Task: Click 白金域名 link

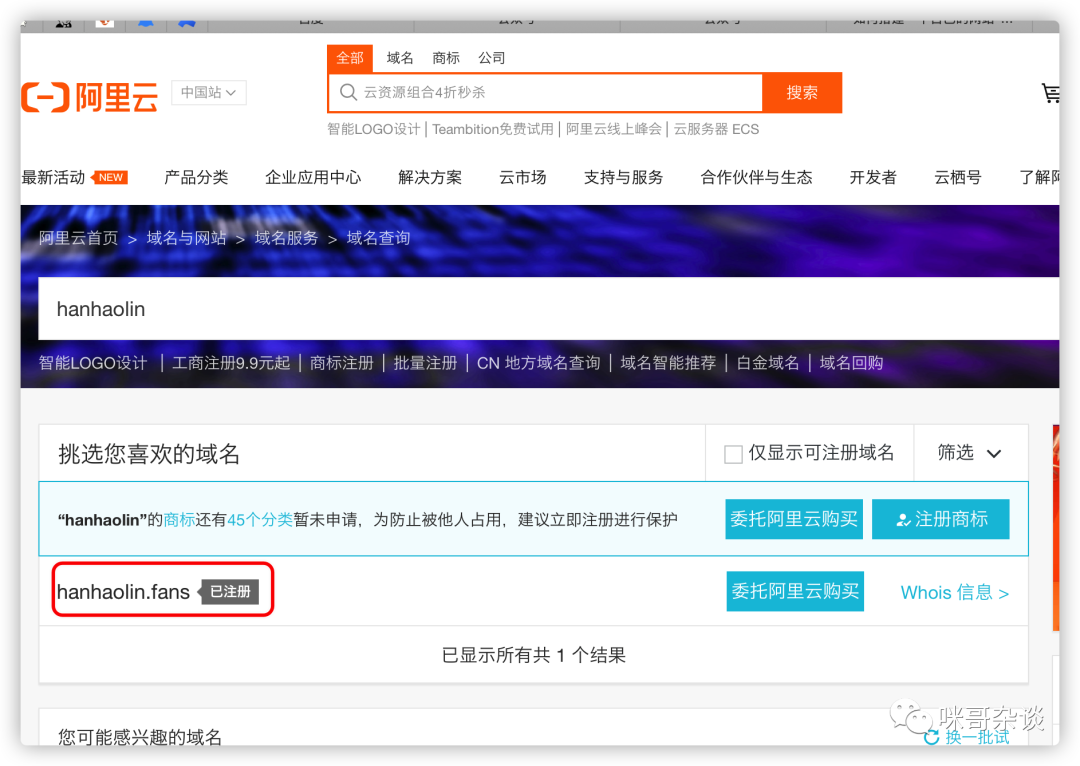Action: pyautogui.click(x=768, y=363)
